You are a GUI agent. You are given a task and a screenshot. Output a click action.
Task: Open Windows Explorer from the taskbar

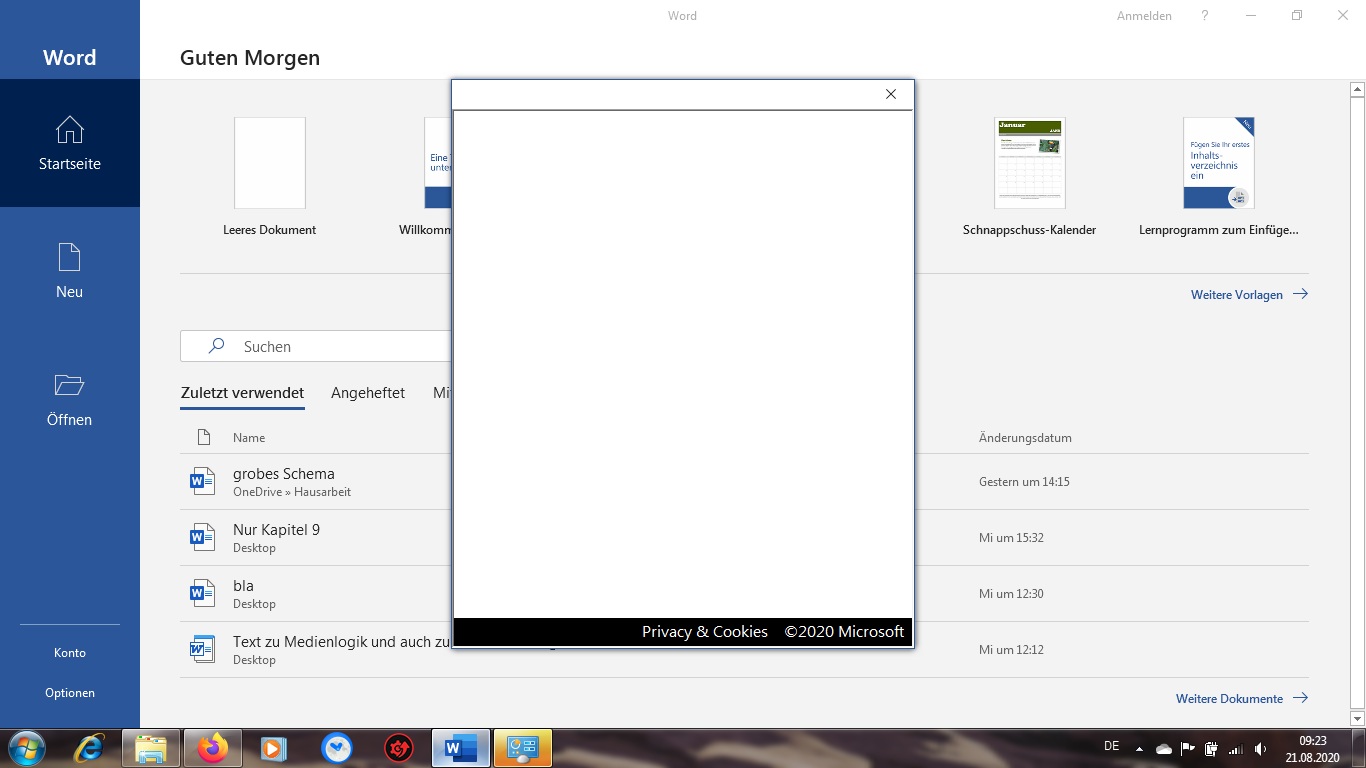[x=150, y=748]
